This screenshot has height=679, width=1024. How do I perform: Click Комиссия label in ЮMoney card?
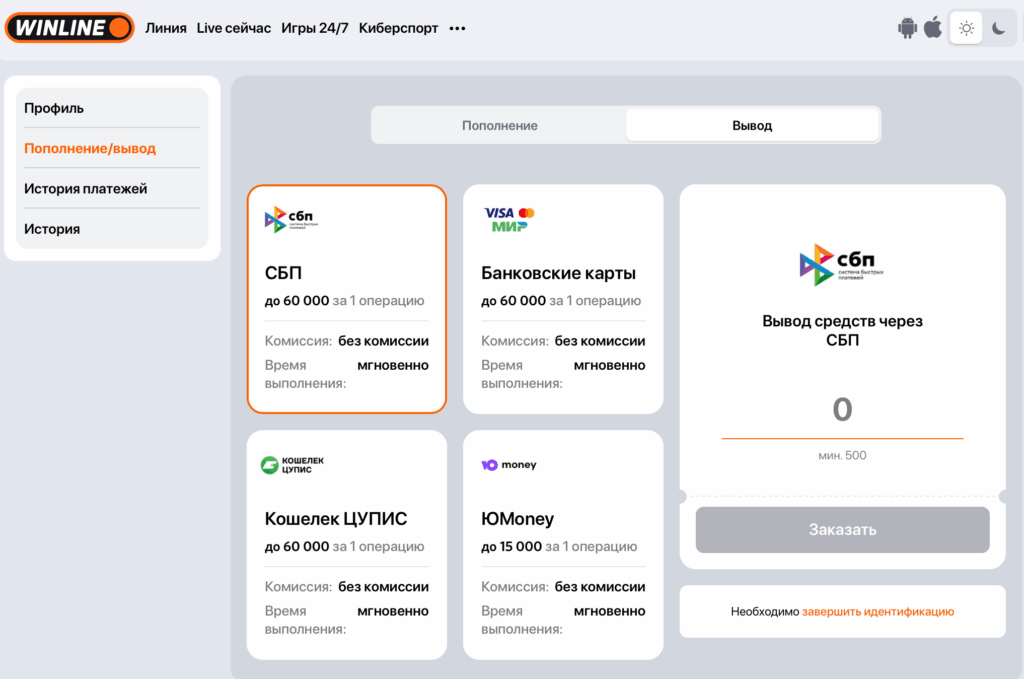pyautogui.click(x=515, y=587)
